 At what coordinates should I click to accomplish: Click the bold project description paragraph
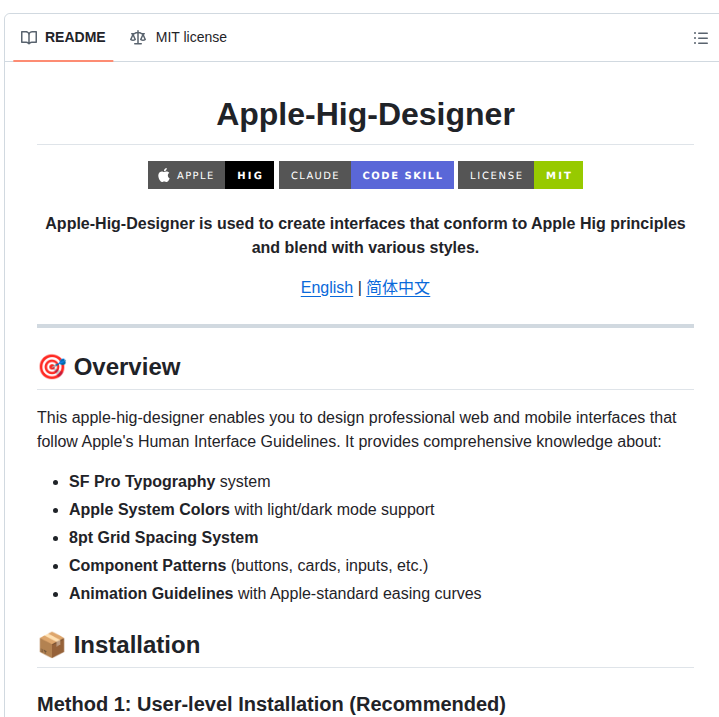click(365, 235)
